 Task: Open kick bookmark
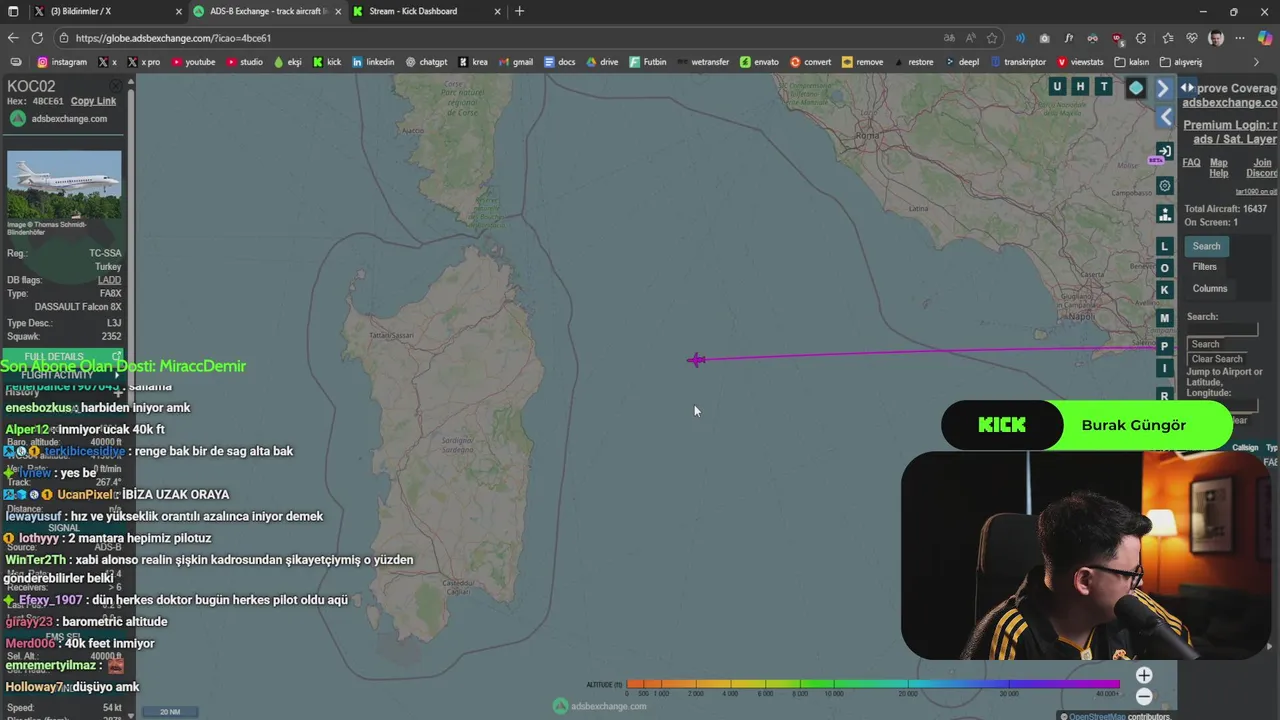[x=327, y=61]
